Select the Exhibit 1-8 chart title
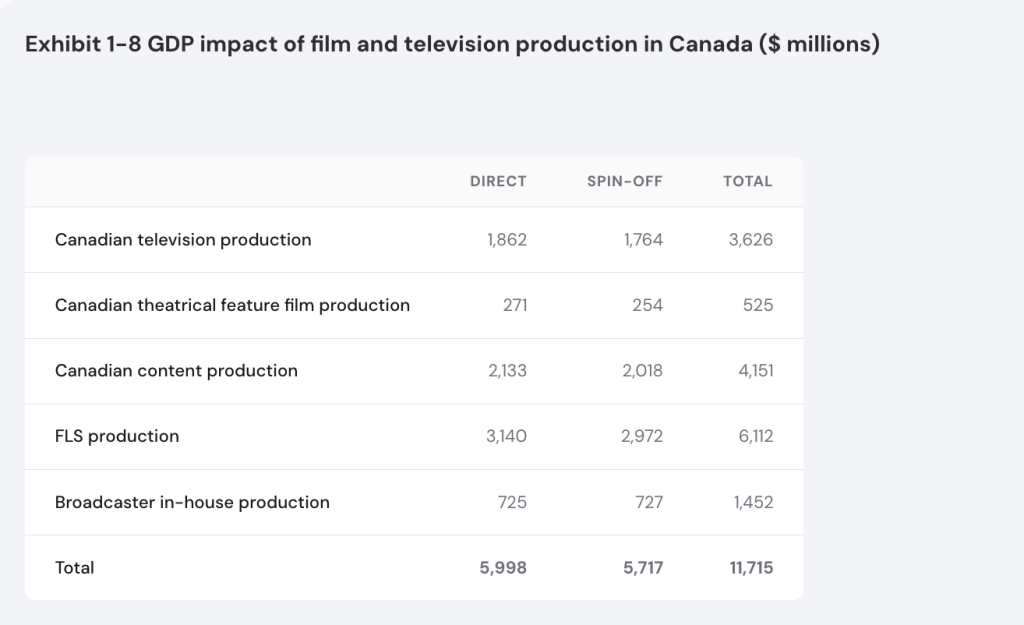1024x625 pixels. click(x=452, y=45)
